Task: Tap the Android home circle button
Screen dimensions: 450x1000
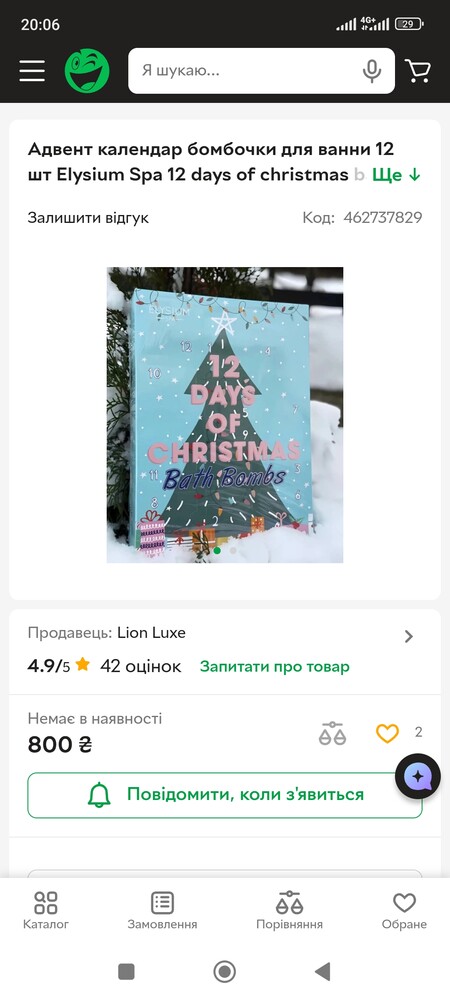Action: 224,971
